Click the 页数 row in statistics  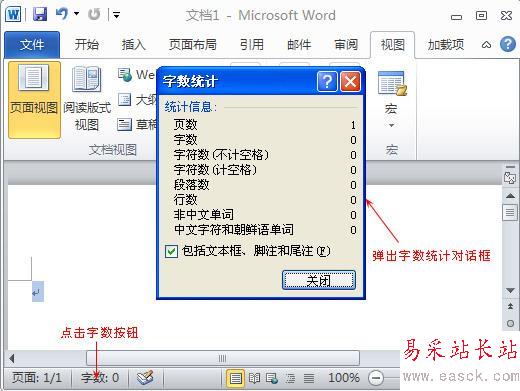[x=265, y=125]
